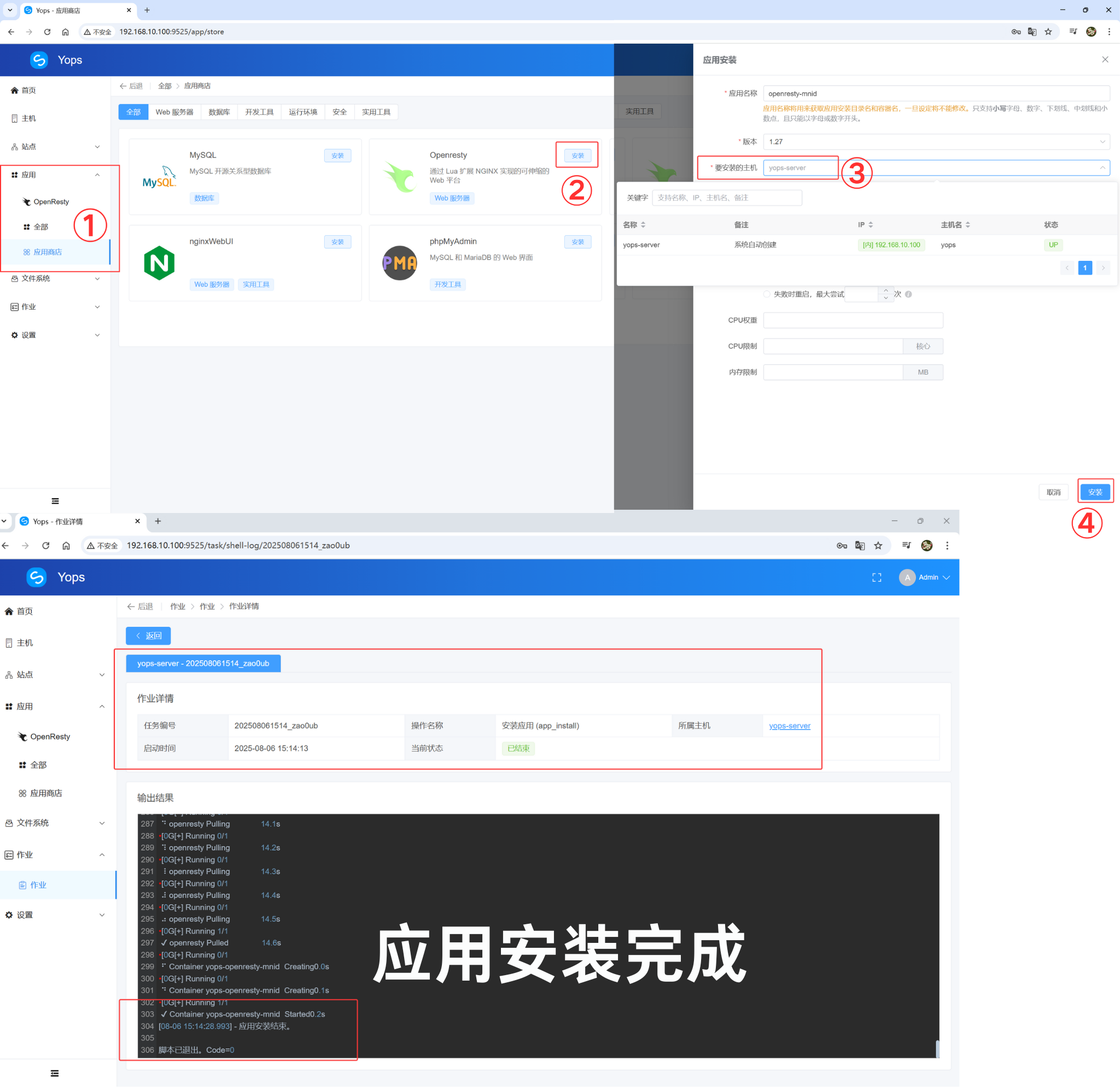
Task: Click the 返回 button on job details page
Action: (x=148, y=636)
